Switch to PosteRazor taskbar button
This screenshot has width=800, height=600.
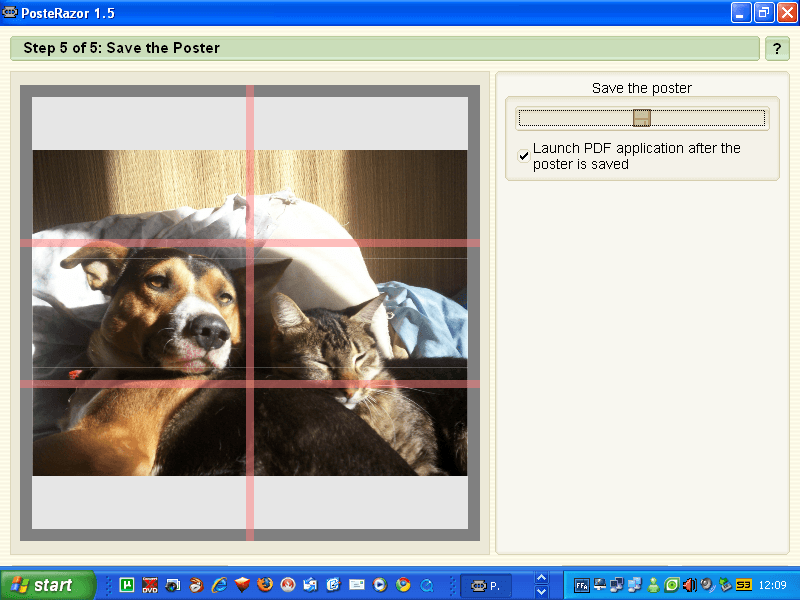point(485,585)
